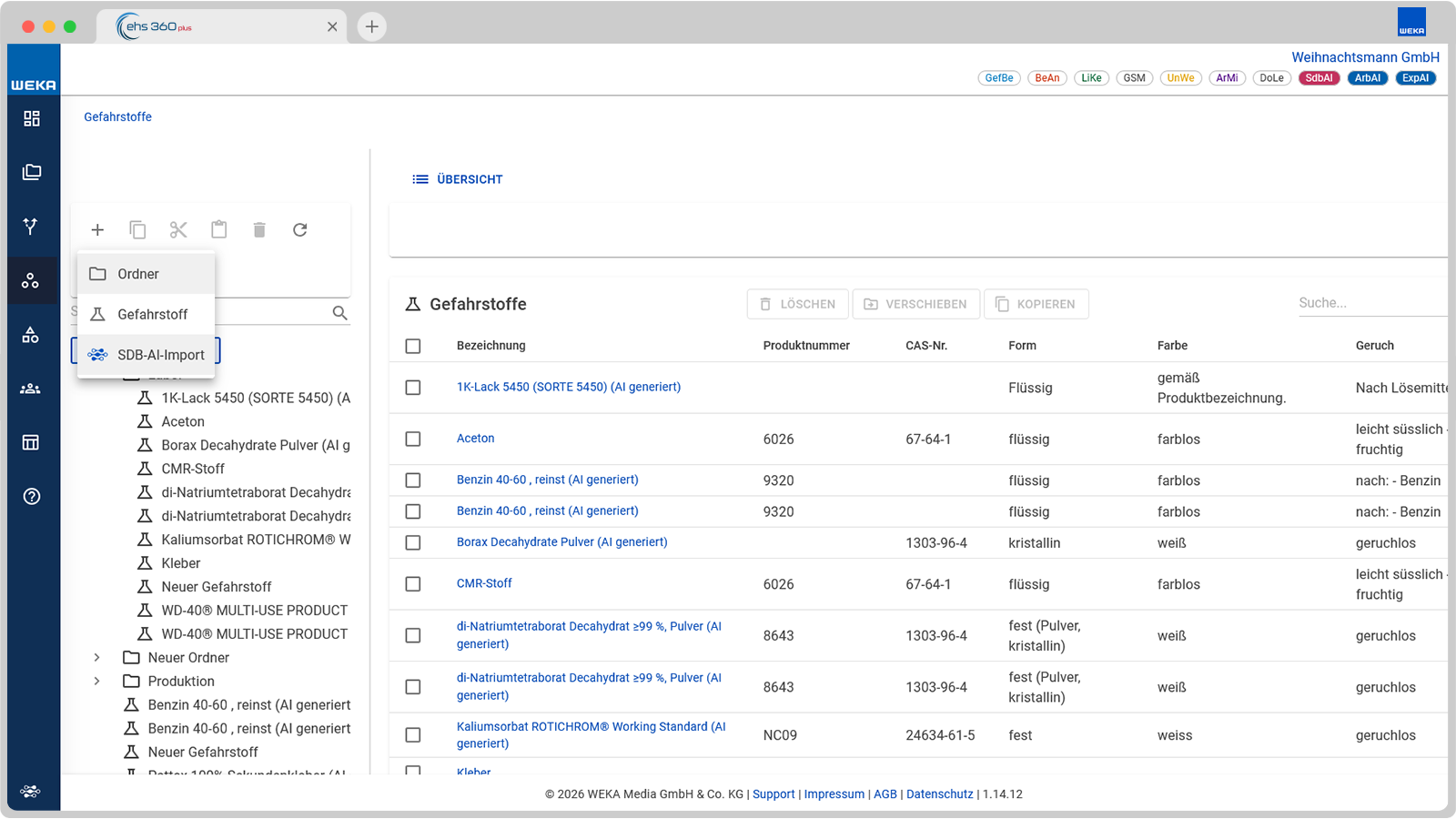Viewport: 1456px width, 819px height.
Task: Open the AI icon at sidebar bottom
Action: pos(31,791)
